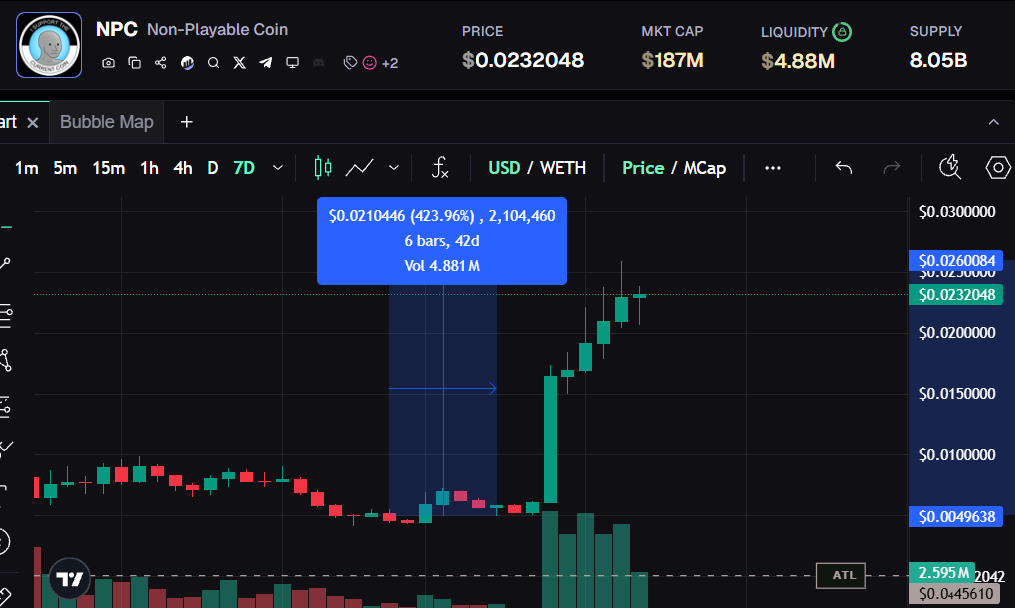Open the three-dots more options menu
1015x608 pixels.
pos(772,168)
